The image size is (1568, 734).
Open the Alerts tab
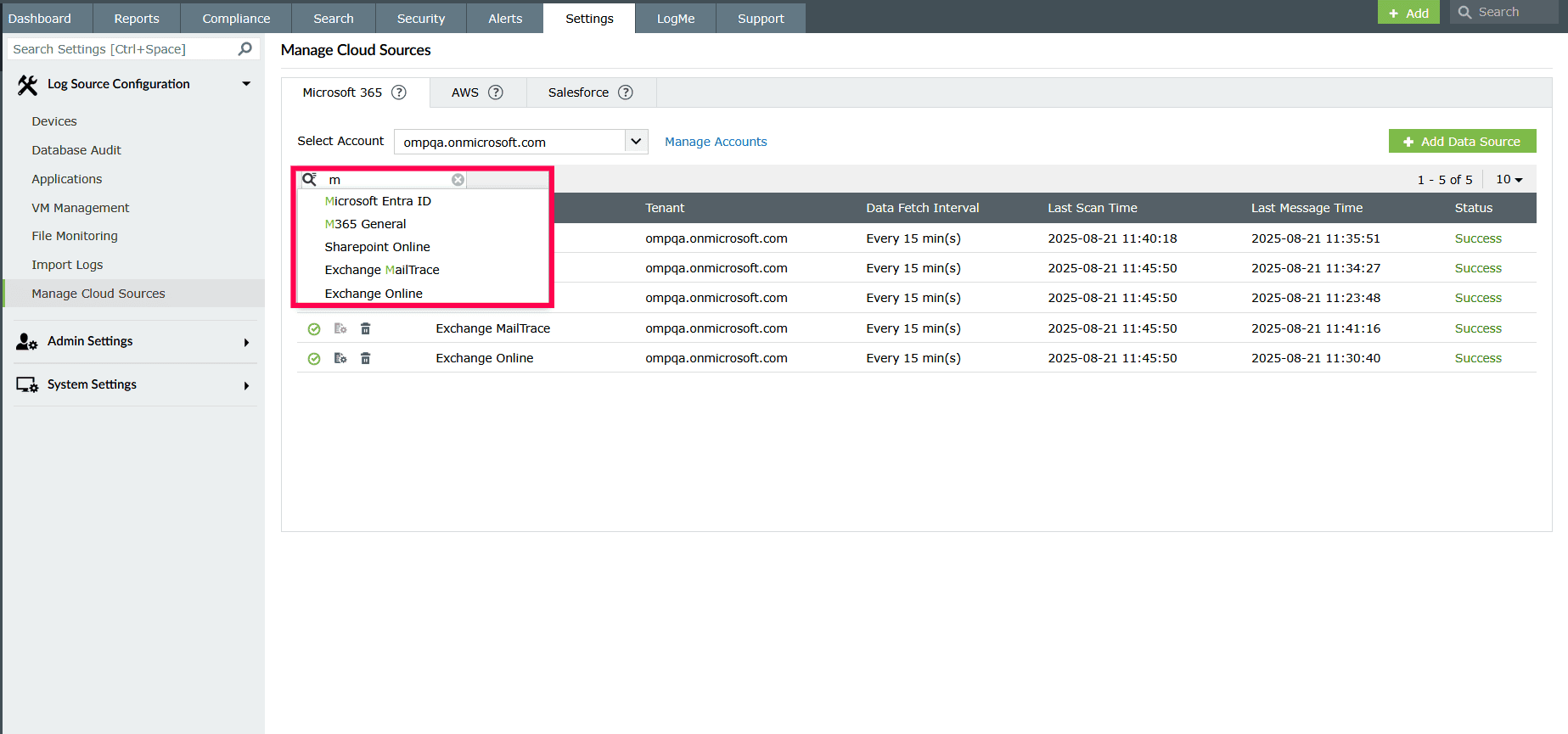pyautogui.click(x=505, y=18)
